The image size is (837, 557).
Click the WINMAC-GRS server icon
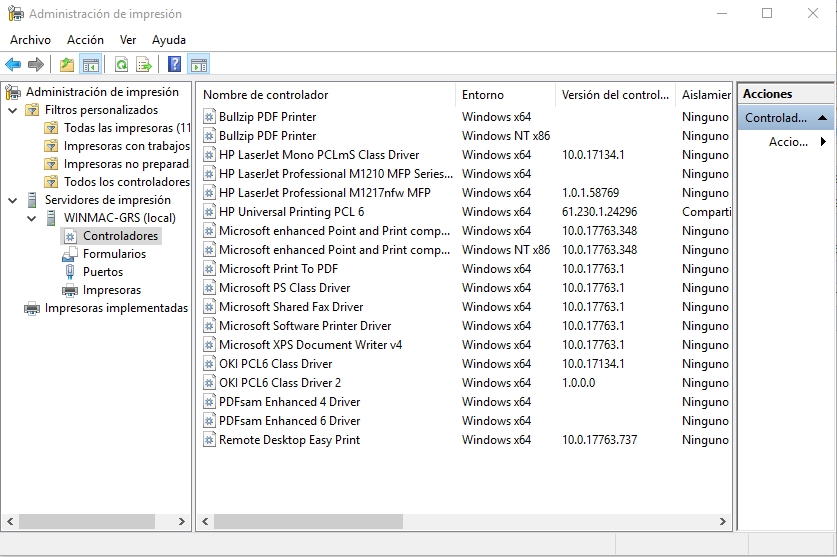[51, 218]
